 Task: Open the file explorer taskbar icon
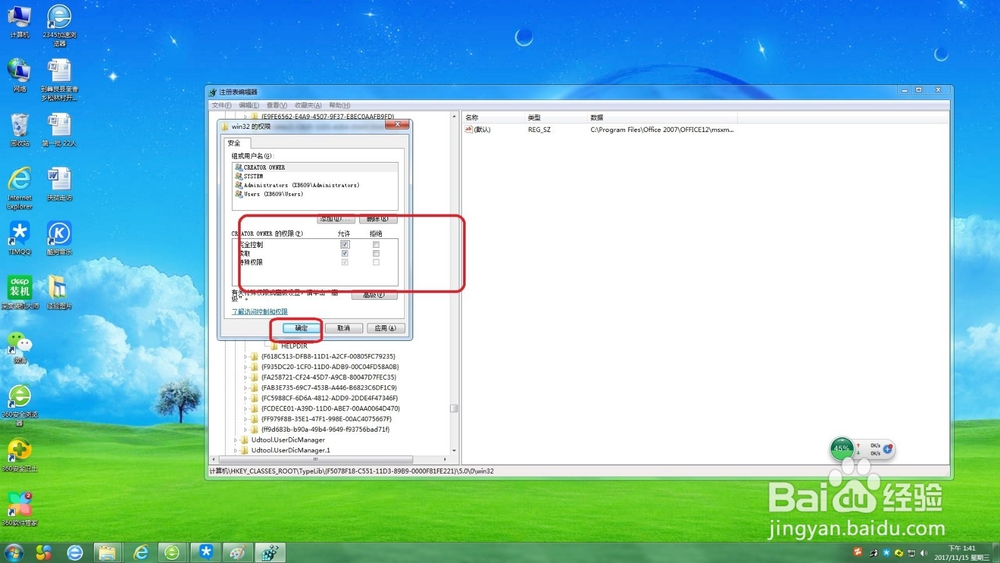(107, 552)
